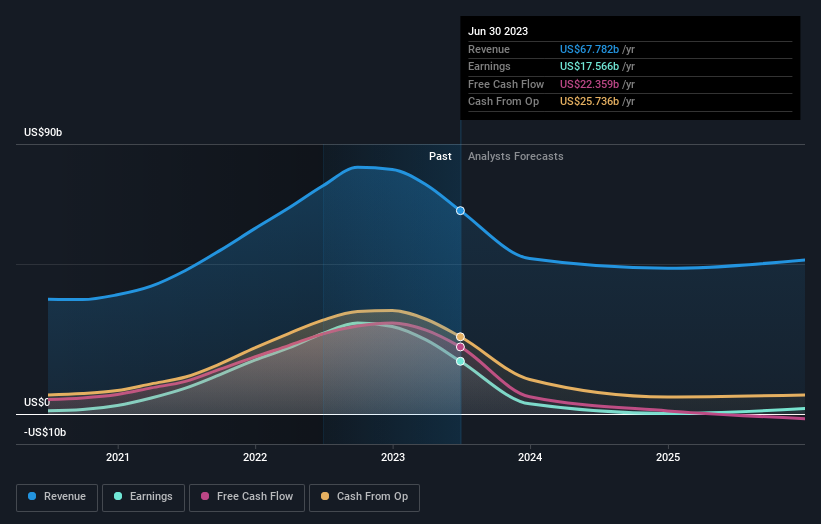
Task: Select the 2025 x-axis label
Action: (x=668, y=457)
